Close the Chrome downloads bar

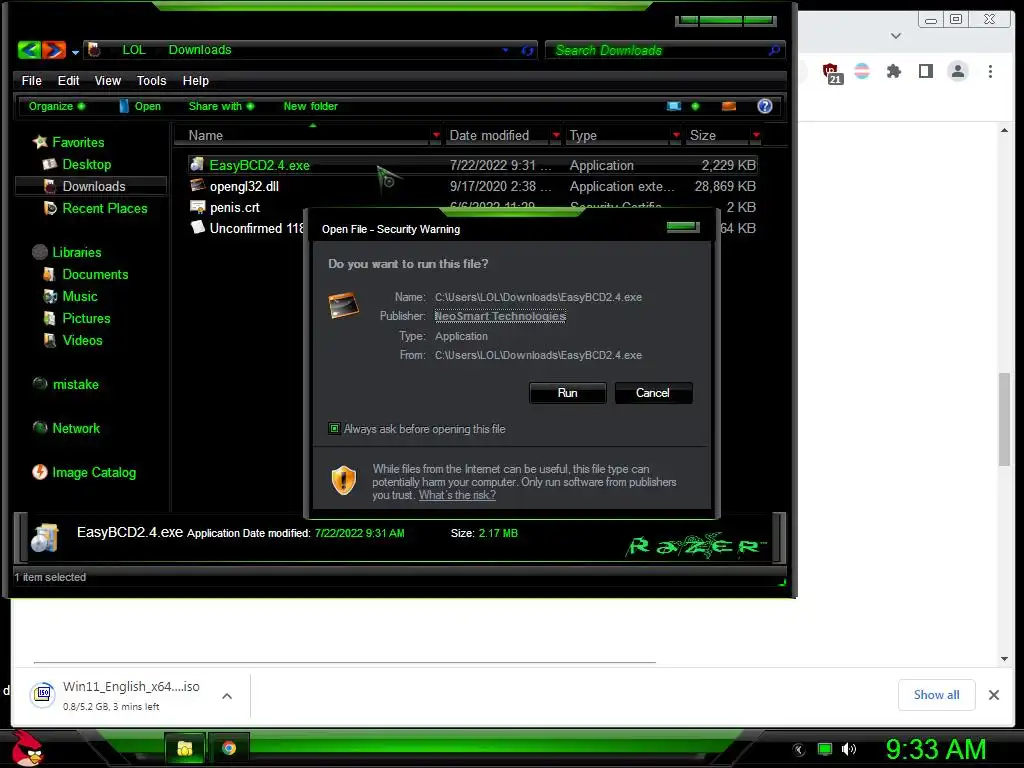tap(994, 695)
